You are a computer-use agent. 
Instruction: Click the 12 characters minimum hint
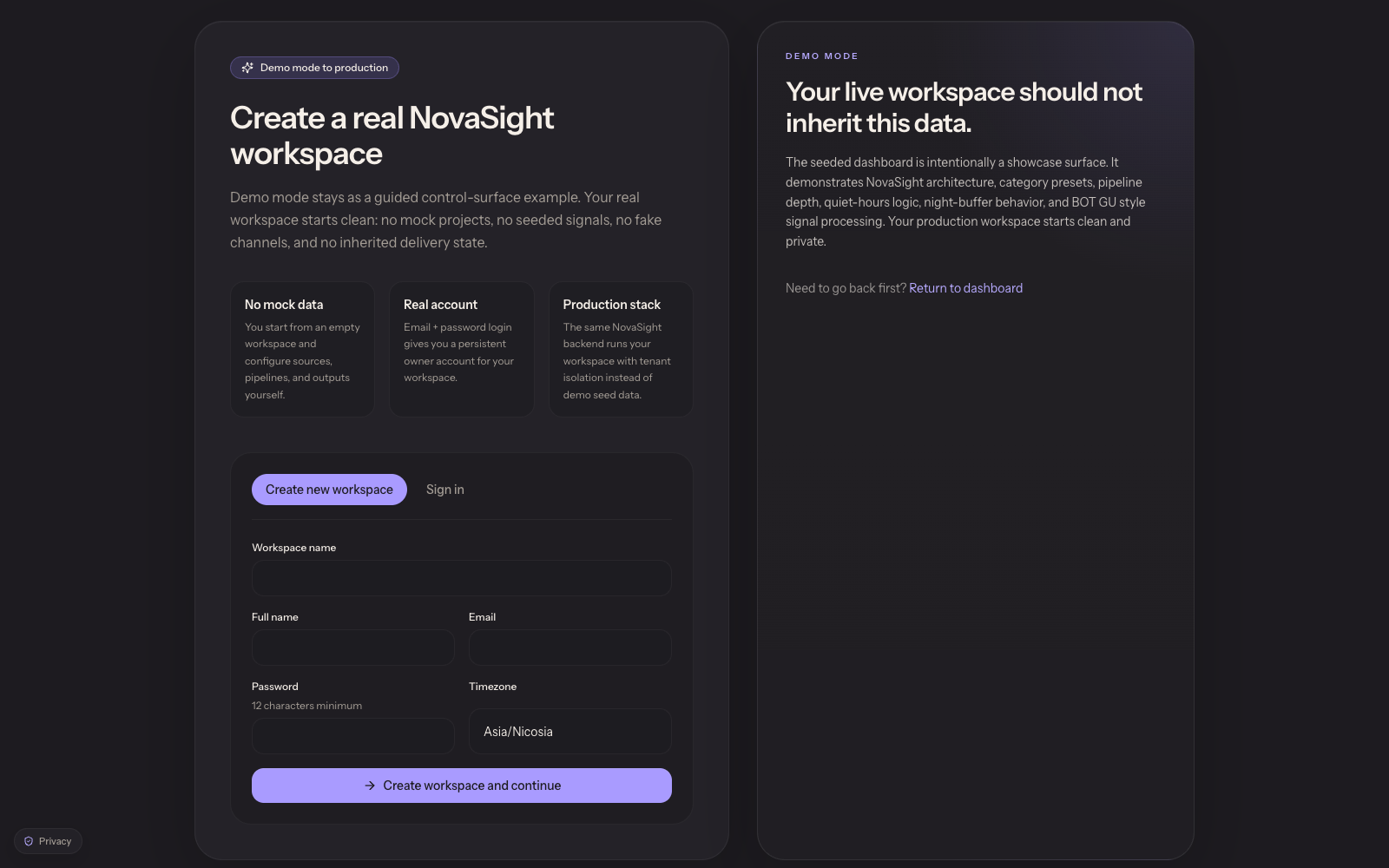(306, 706)
